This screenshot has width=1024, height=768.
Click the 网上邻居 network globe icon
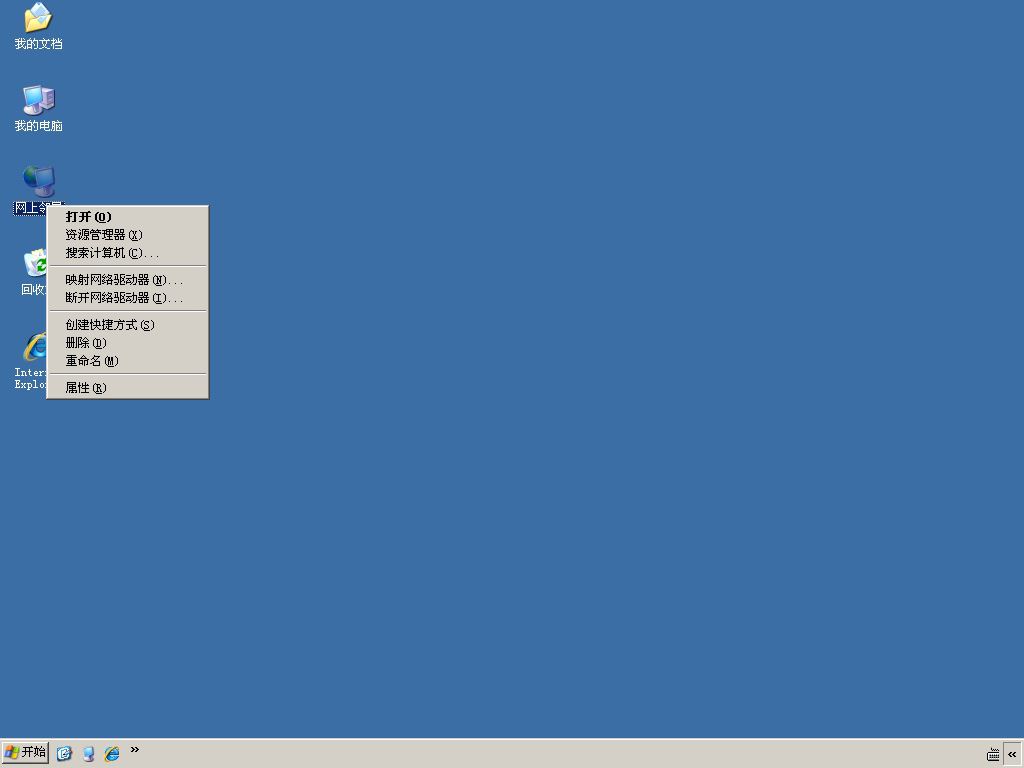pyautogui.click(x=39, y=181)
